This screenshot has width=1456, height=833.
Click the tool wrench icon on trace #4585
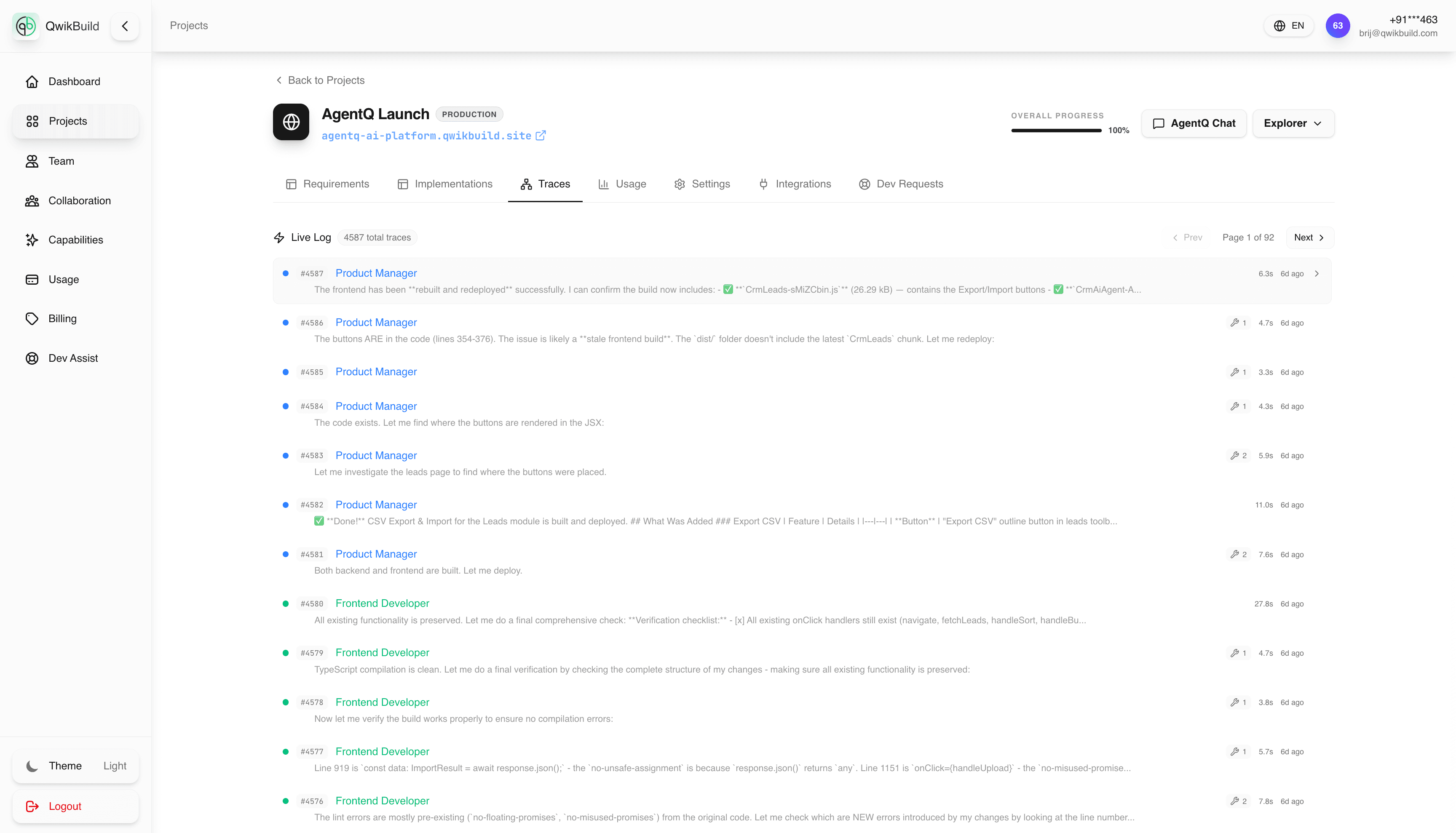tap(1235, 372)
